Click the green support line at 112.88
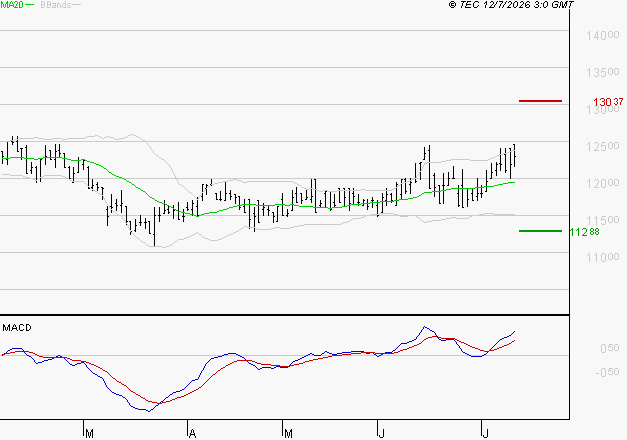Screen dimensions: 627x440 (x=540, y=231)
